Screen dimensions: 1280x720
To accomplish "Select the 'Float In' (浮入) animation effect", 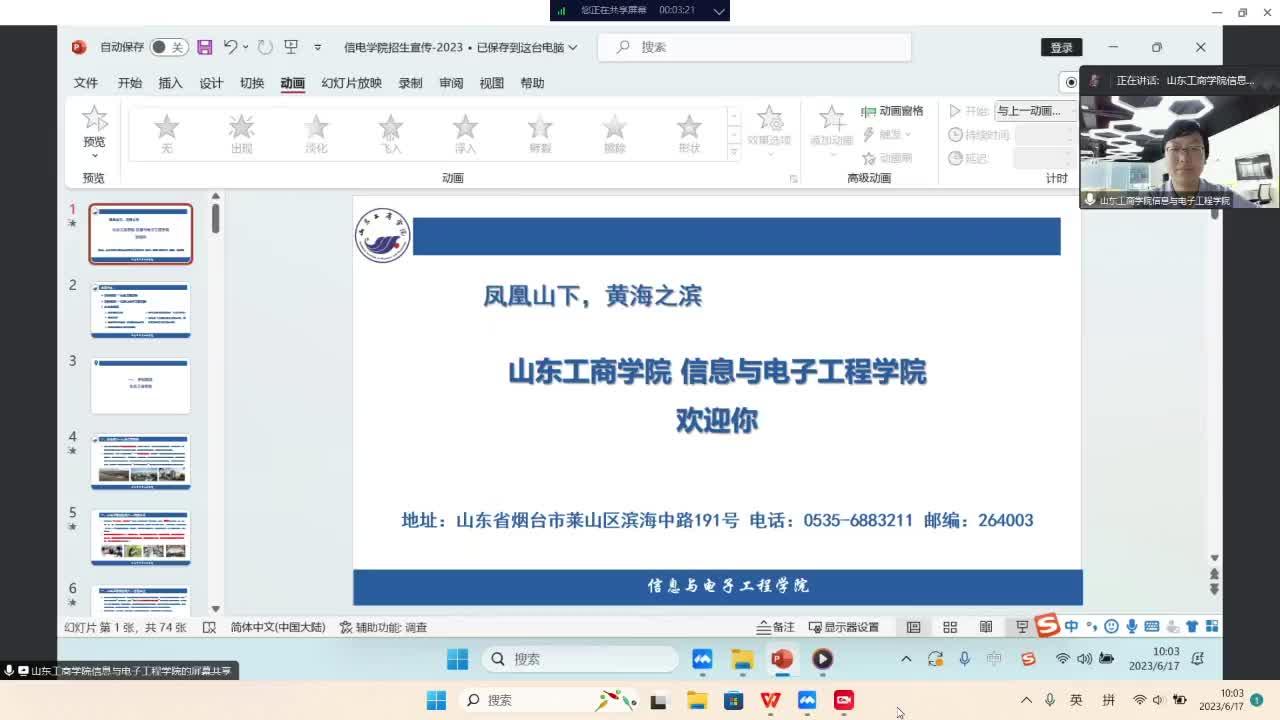I will tap(465, 133).
